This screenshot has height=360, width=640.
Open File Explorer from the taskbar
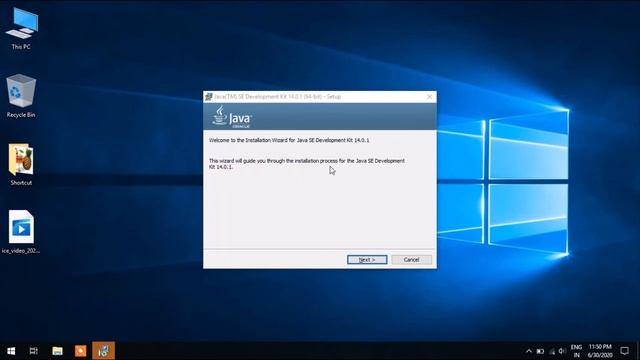point(57,351)
